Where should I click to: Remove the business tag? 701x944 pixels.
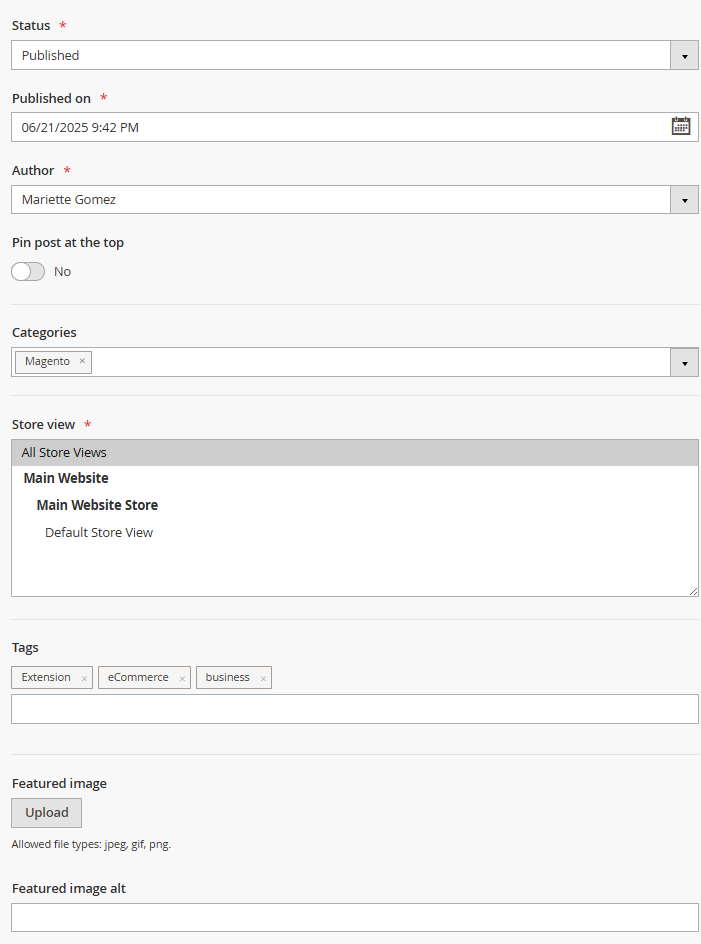(263, 678)
